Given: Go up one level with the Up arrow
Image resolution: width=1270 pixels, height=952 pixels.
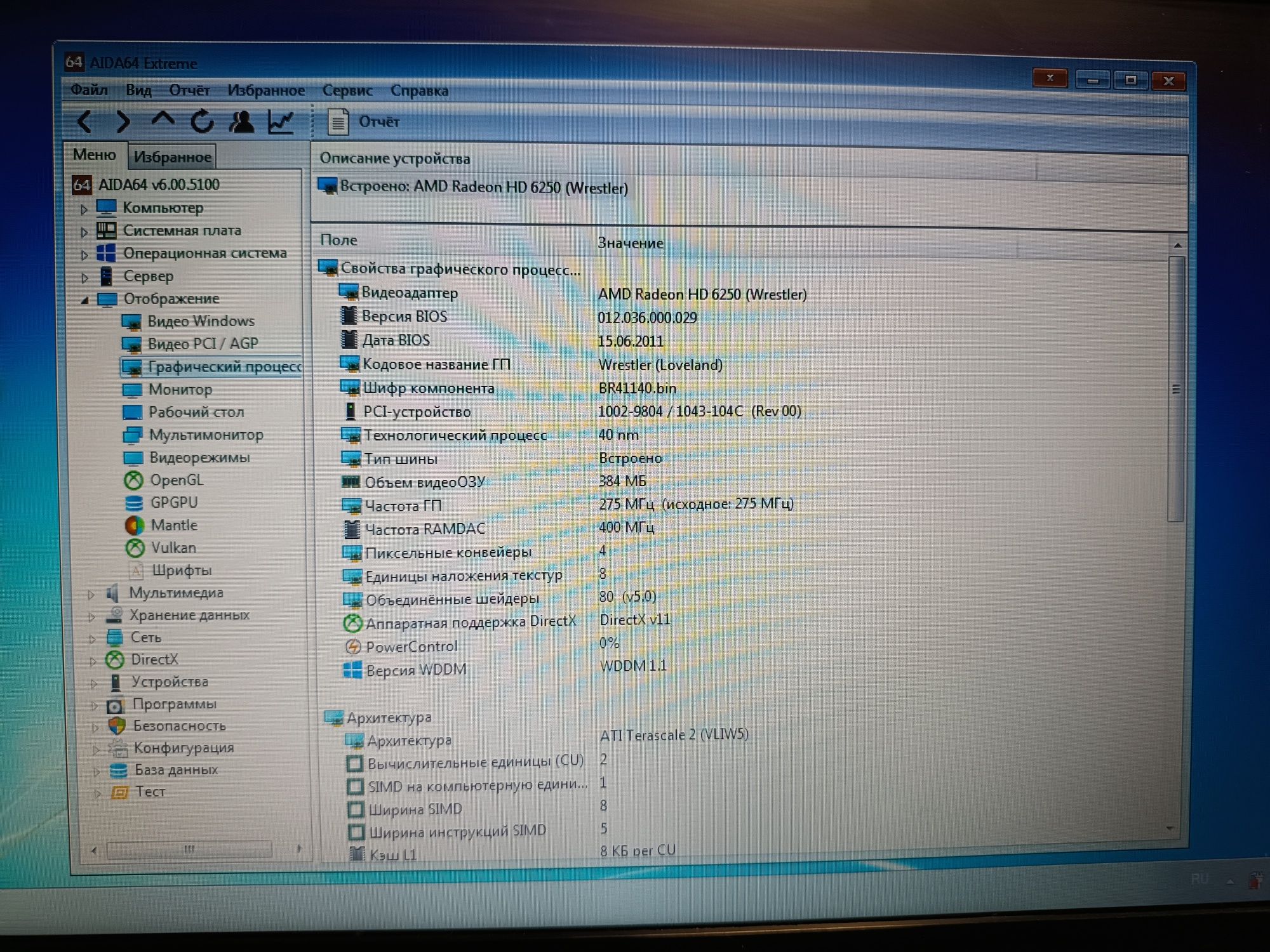Looking at the screenshot, I should (163, 119).
